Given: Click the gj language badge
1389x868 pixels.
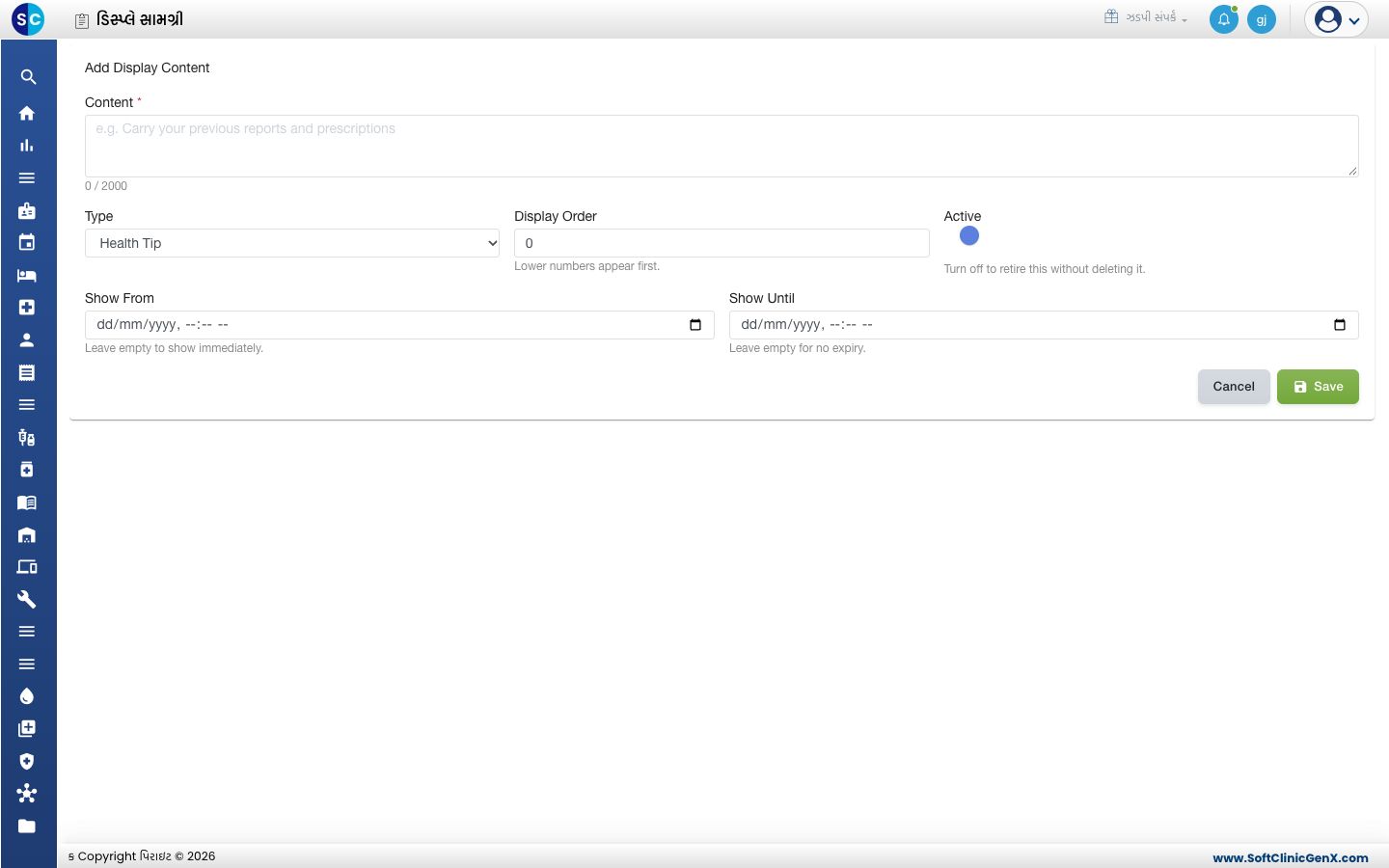Looking at the screenshot, I should pyautogui.click(x=1262, y=19).
